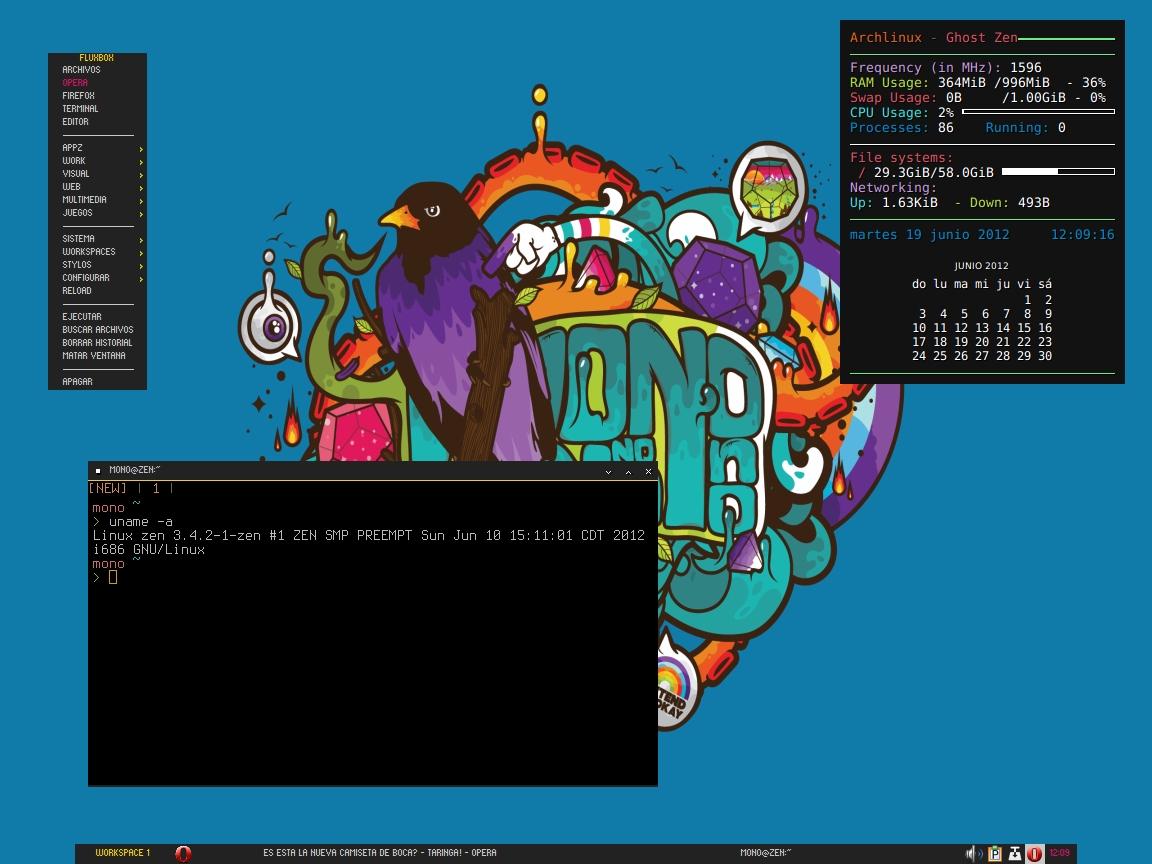This screenshot has height=864, width=1152.
Task: Expand the WEB submenu arrow
Action: (x=140, y=187)
